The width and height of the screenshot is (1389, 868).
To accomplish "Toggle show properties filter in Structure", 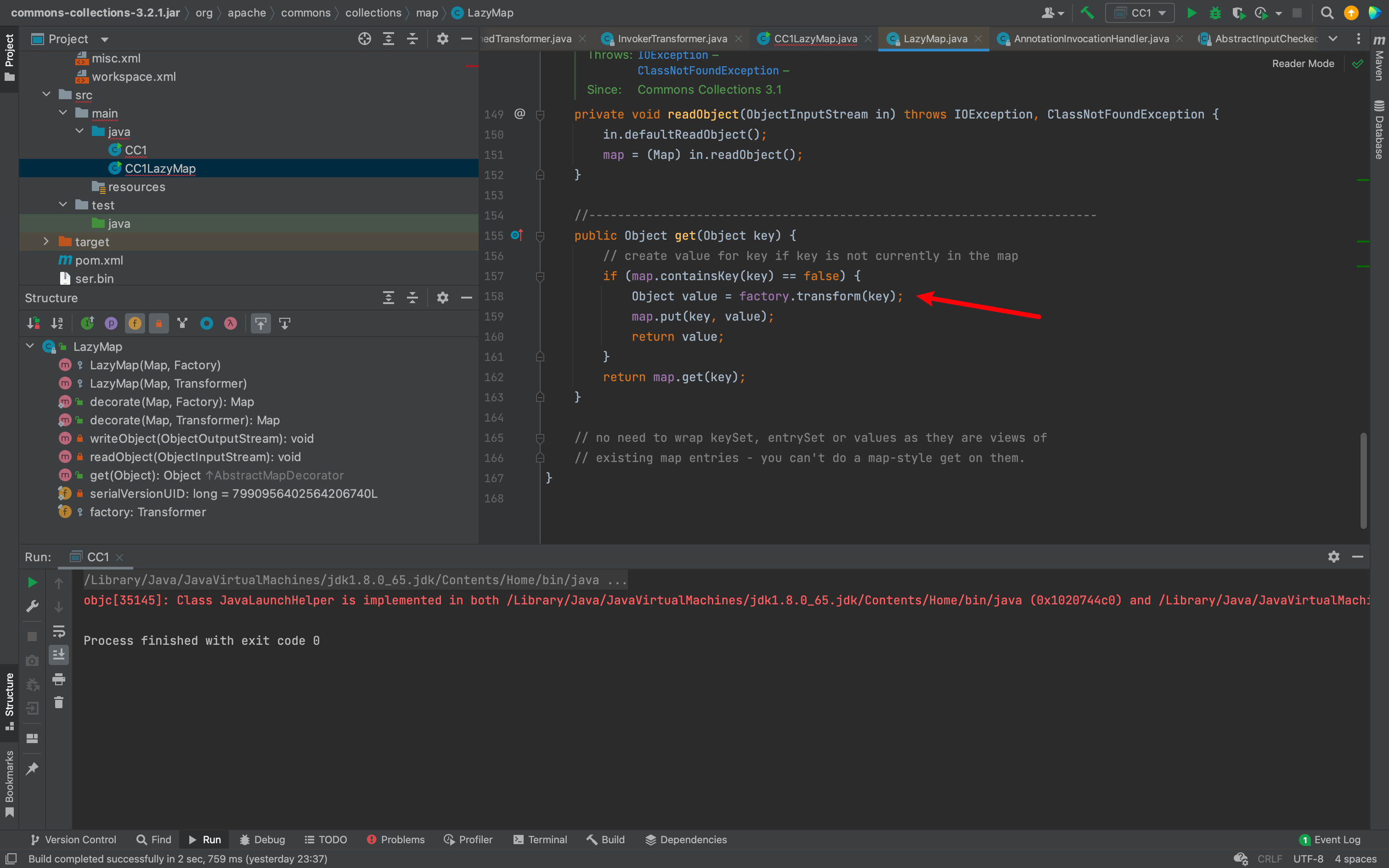I will [x=111, y=323].
